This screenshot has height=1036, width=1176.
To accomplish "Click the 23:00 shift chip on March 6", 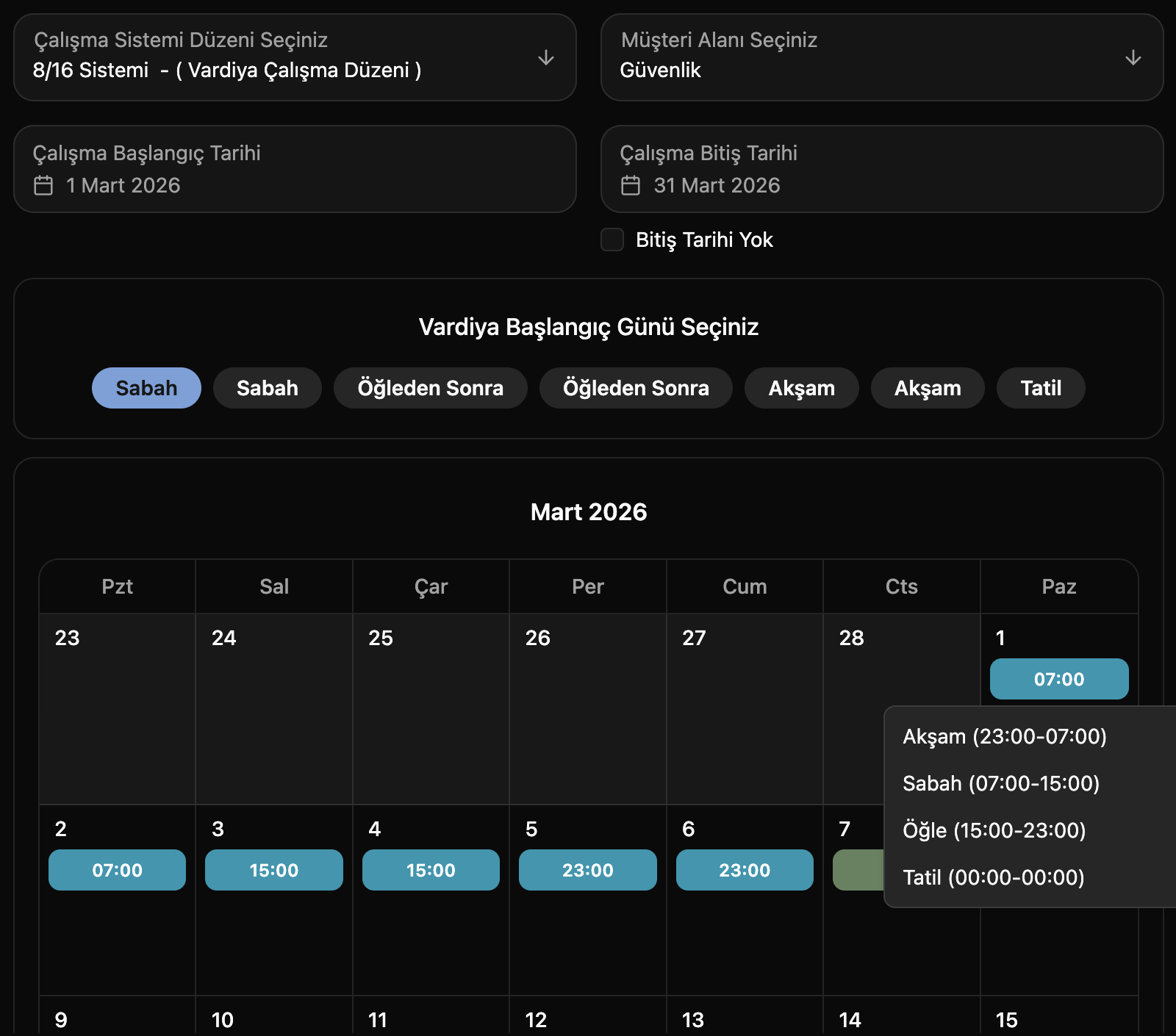I will (745, 870).
